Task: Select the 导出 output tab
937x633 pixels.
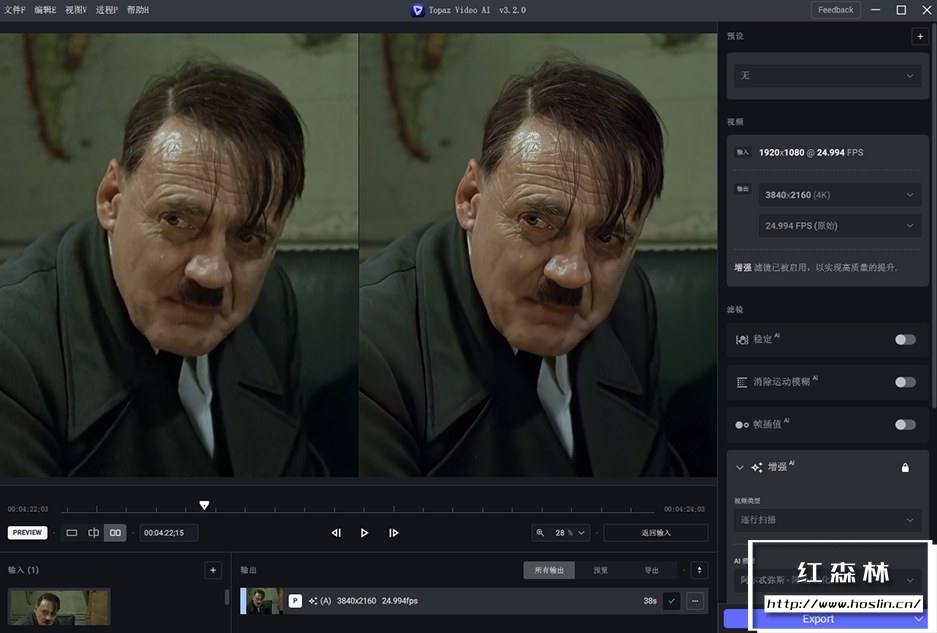Action: pos(651,570)
